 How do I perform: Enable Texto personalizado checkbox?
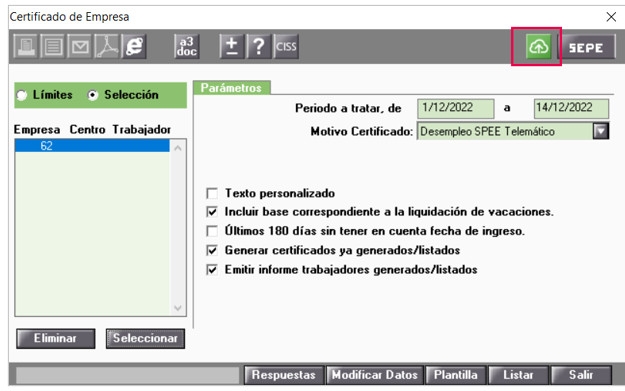[x=212, y=194]
